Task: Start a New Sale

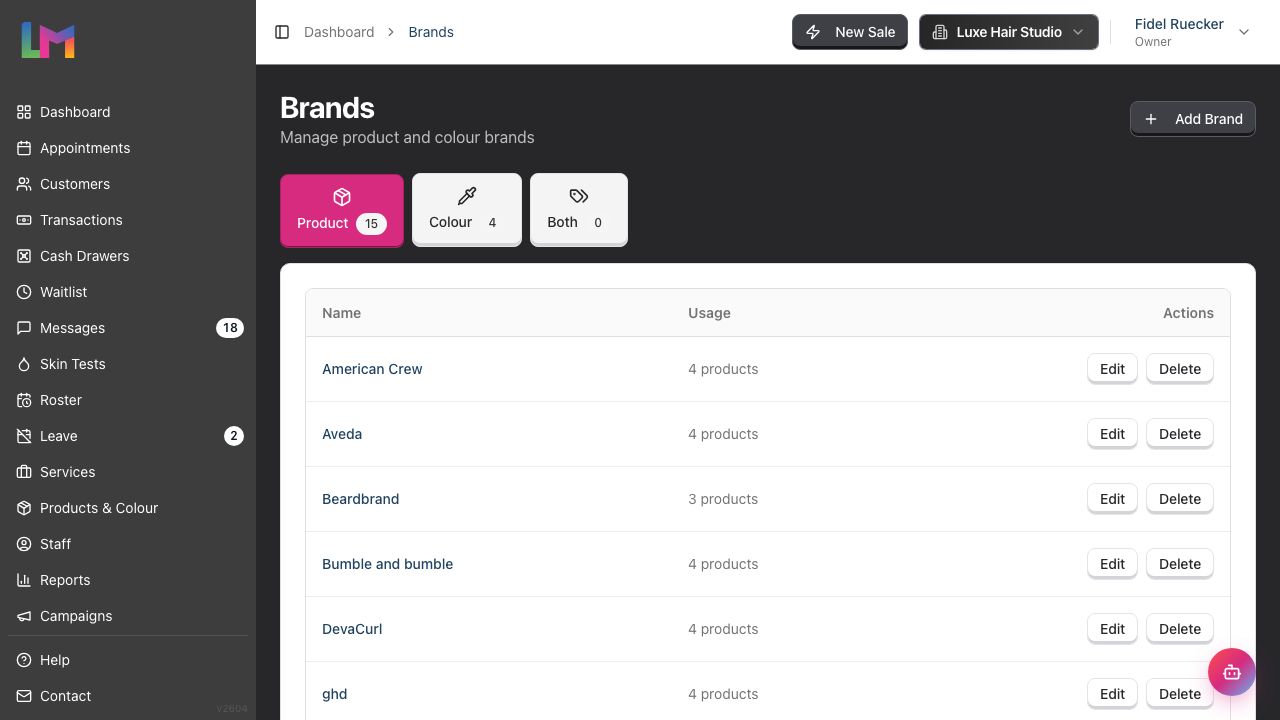Action: [x=850, y=32]
